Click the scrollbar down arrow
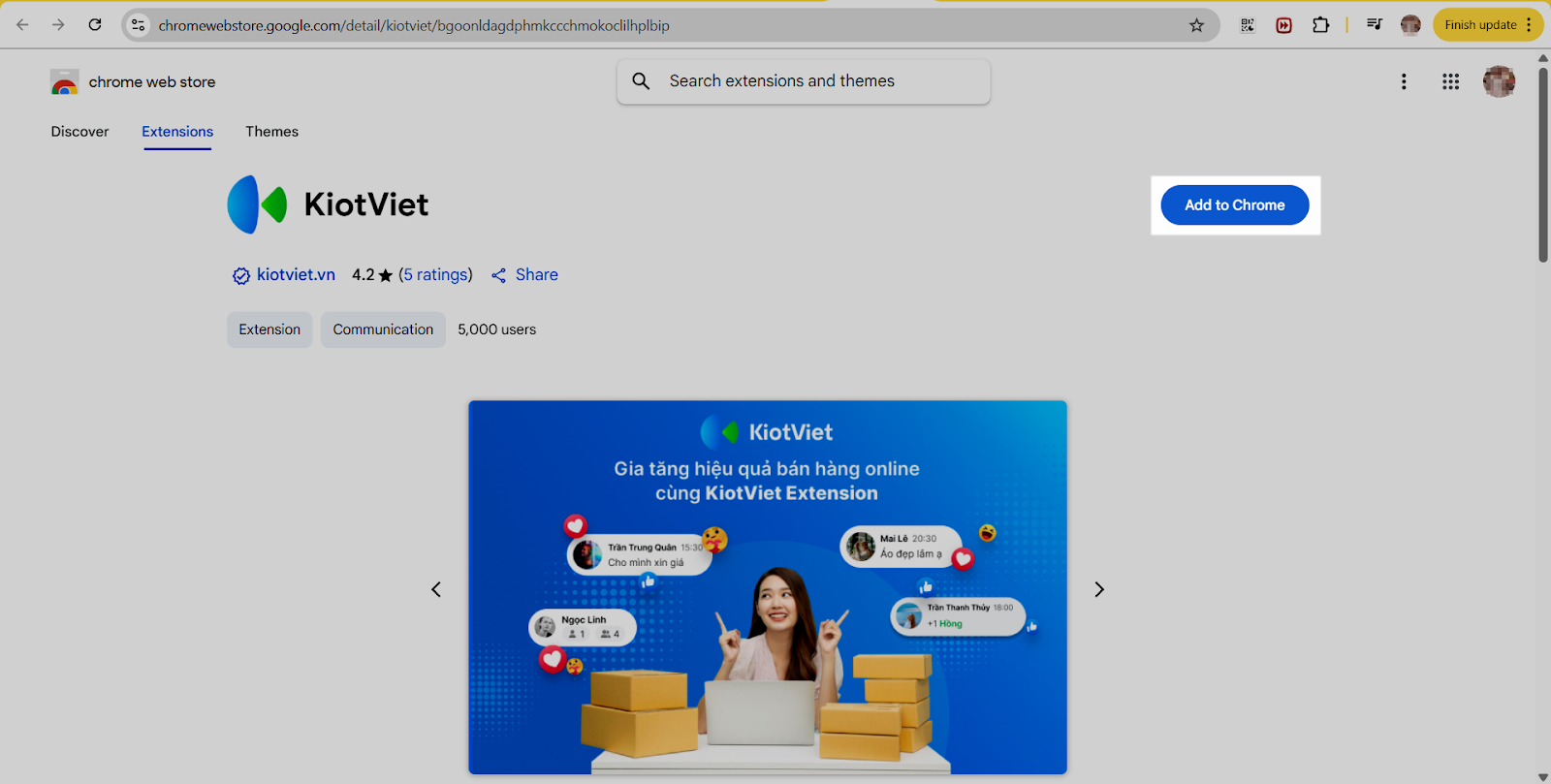The height and width of the screenshot is (784, 1551). pyautogui.click(x=1543, y=777)
